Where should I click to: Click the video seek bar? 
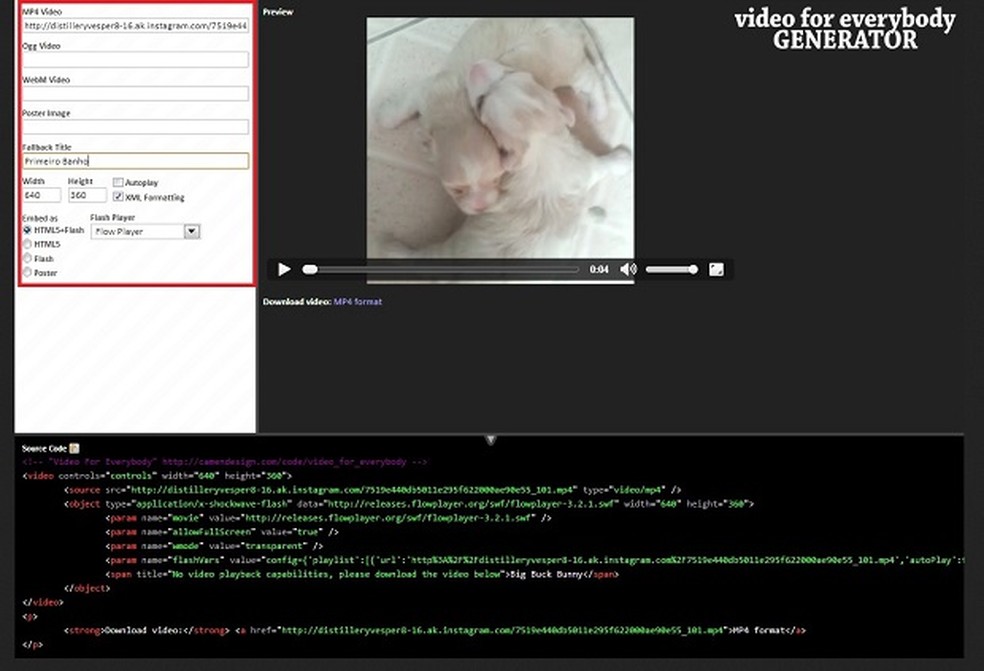441,269
